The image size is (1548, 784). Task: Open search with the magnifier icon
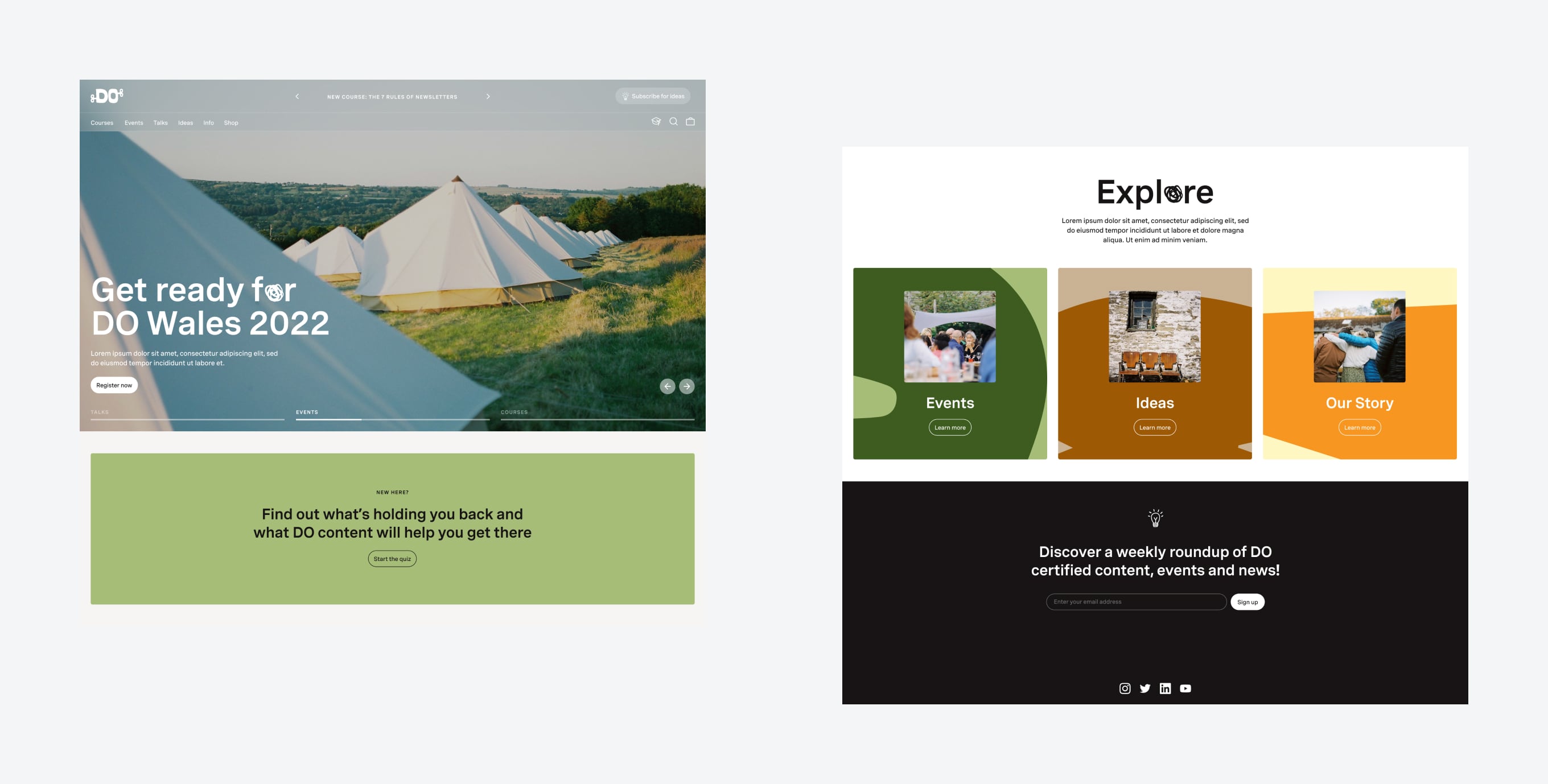[x=674, y=121]
